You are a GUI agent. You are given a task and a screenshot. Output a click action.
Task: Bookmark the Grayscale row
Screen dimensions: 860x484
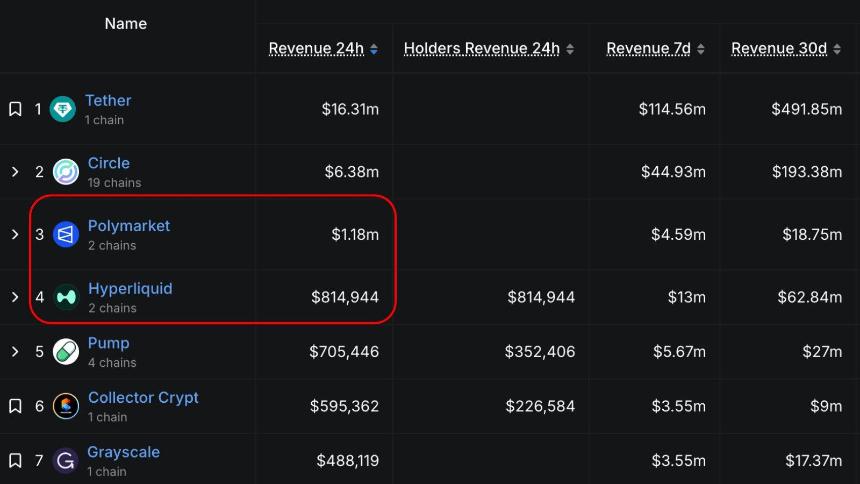(x=15, y=460)
